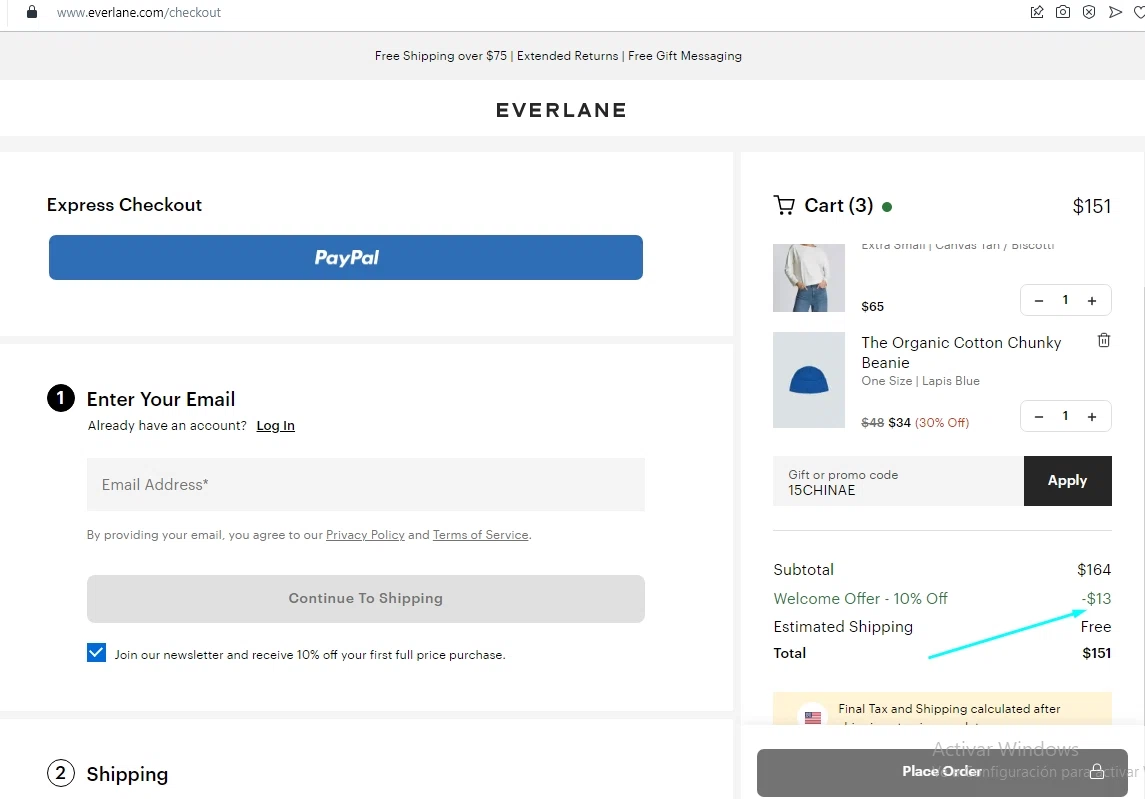Pay with the PayPal express button

point(346,257)
